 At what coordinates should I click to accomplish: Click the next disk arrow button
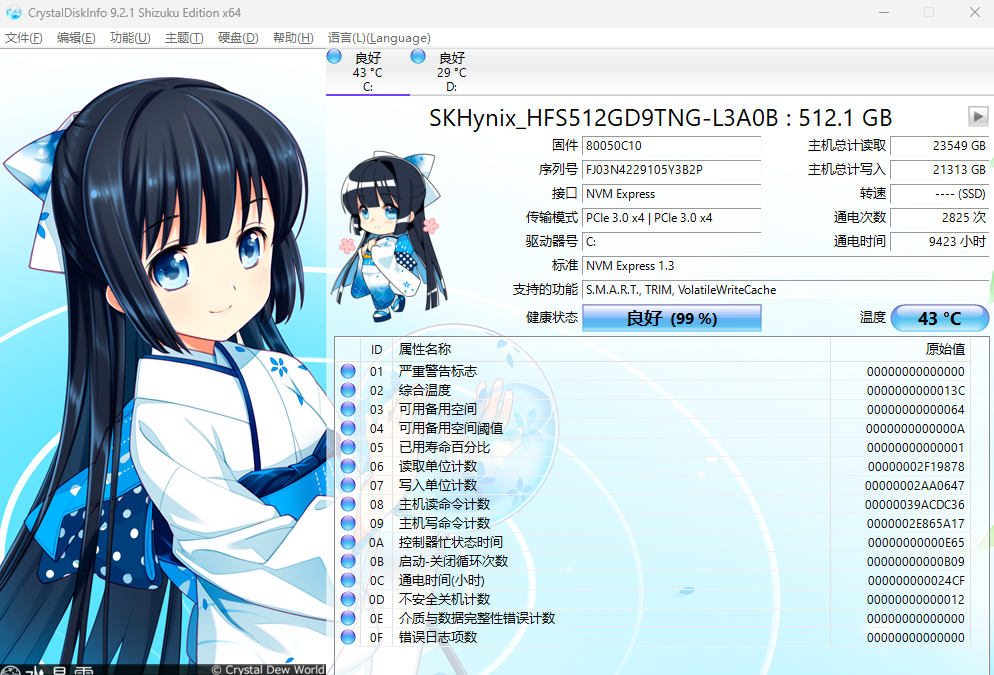point(978,117)
